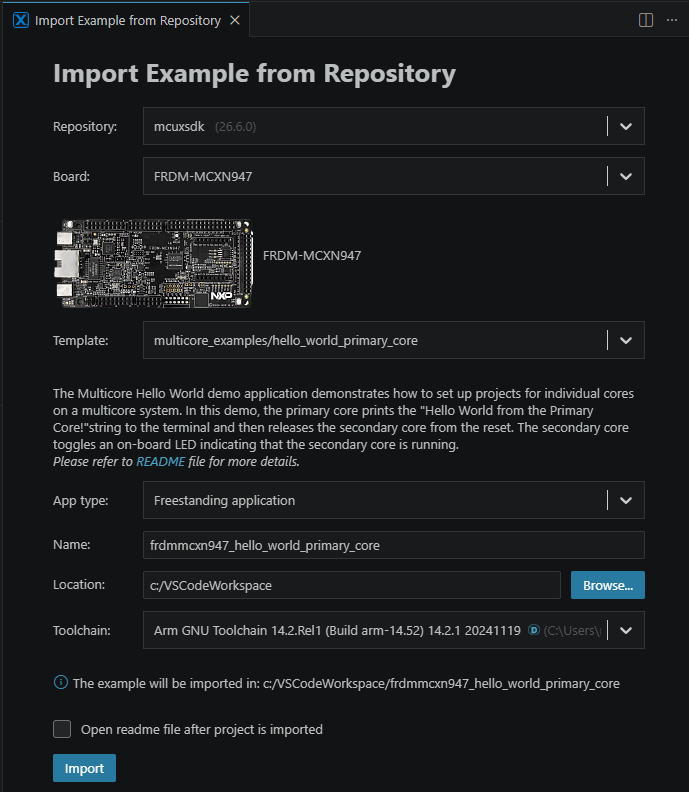This screenshot has height=792, width=689.
Task: Click the Arm GNU Toolchain combo box
Action: click(x=393, y=630)
